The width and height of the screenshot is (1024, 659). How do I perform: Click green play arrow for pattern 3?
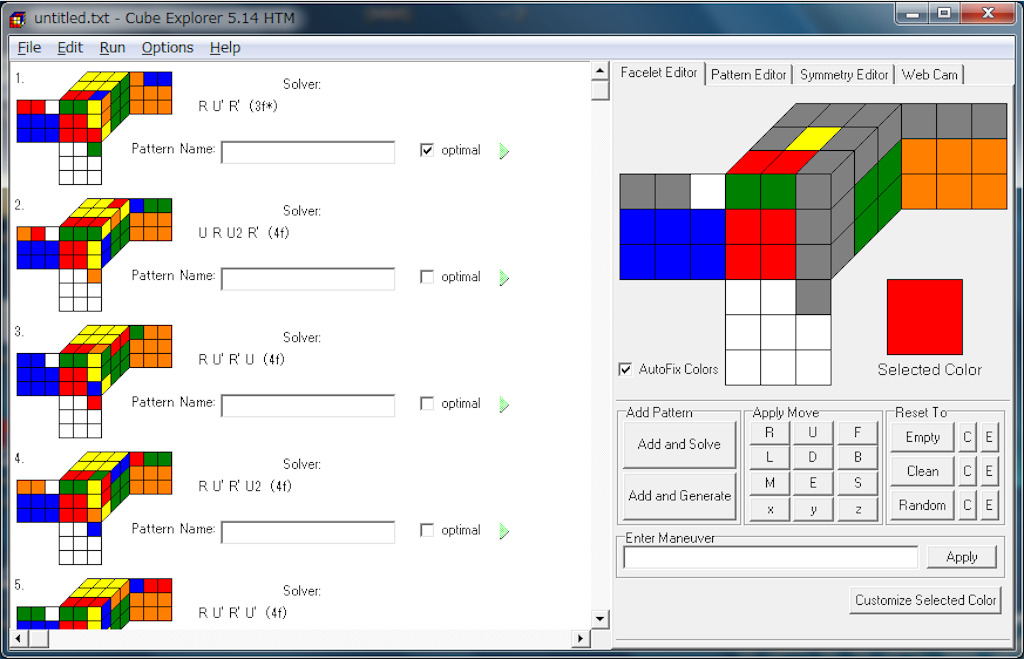504,405
